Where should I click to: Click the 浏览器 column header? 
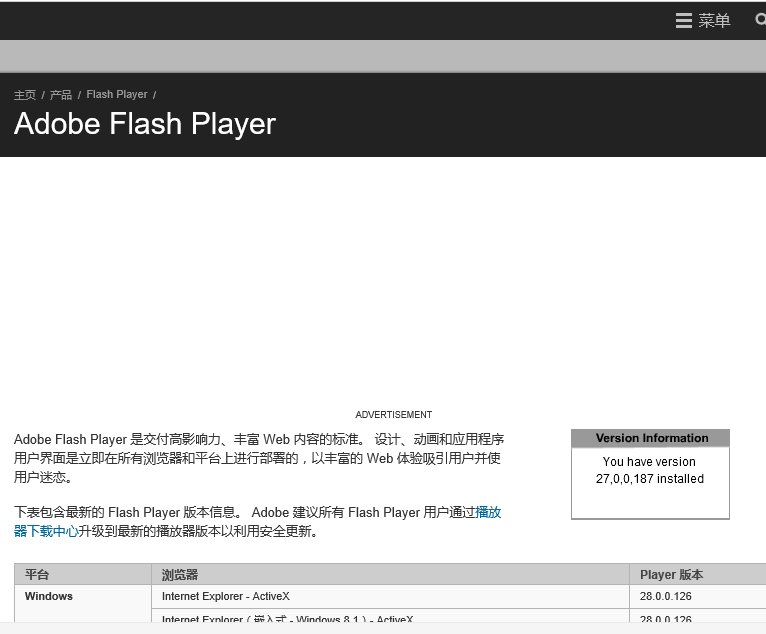[x=390, y=574]
